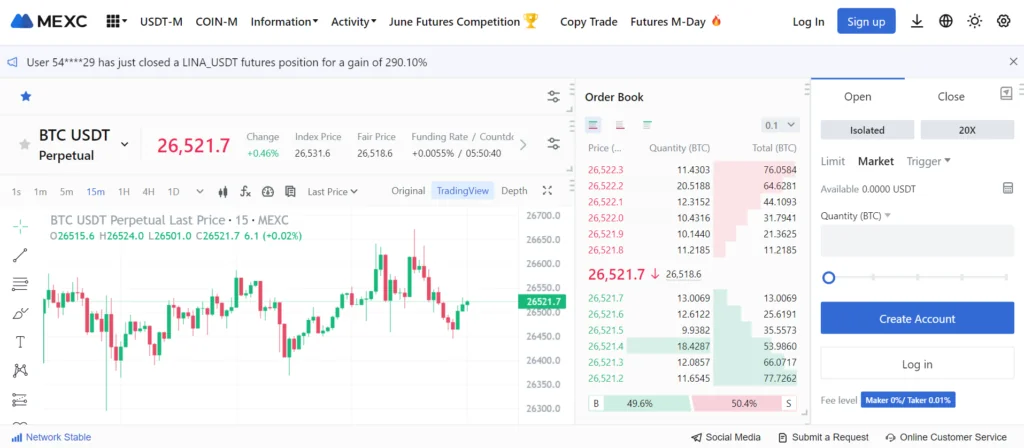This screenshot has width=1024, height=448.
Task: Click the download app icon
Action: (917, 22)
